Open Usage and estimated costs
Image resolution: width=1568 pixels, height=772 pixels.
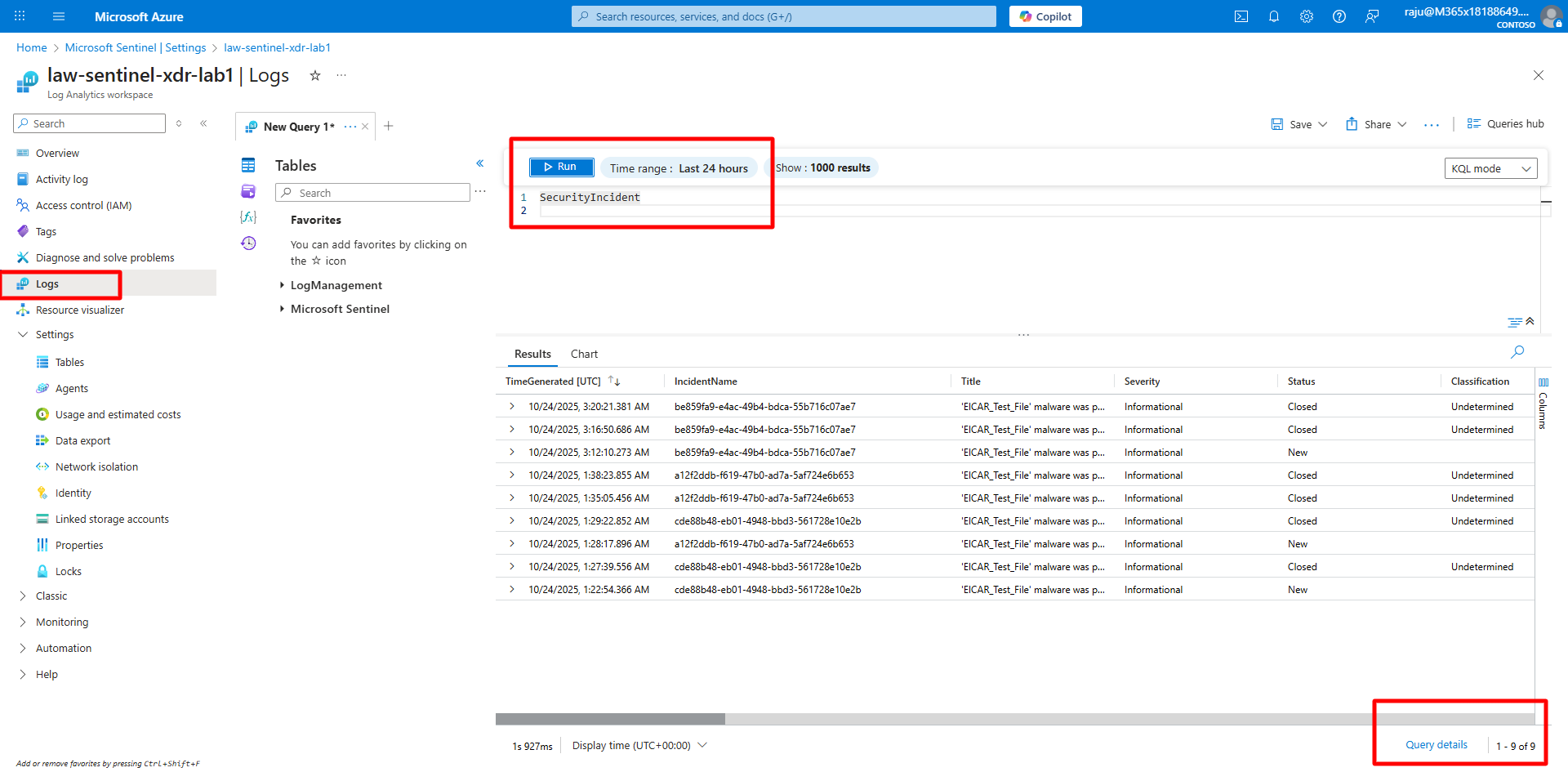(x=118, y=415)
